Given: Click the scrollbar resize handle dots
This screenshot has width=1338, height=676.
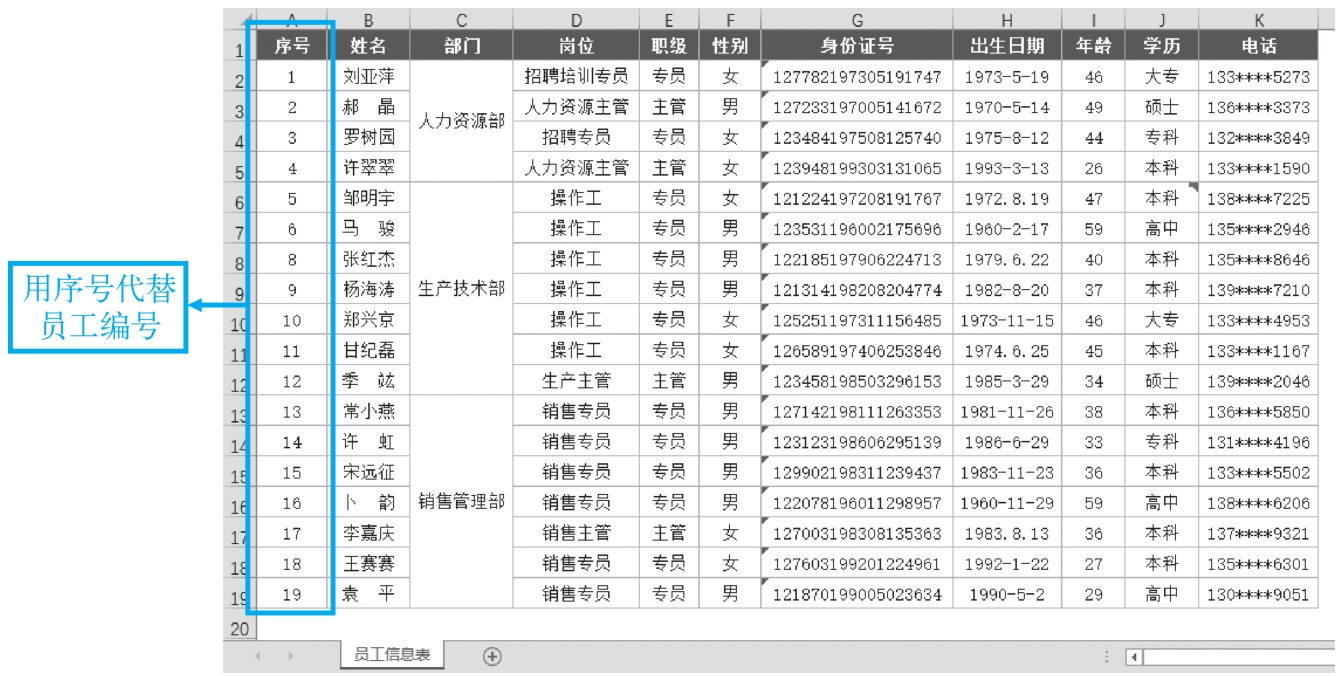Looking at the screenshot, I should tap(1107, 657).
